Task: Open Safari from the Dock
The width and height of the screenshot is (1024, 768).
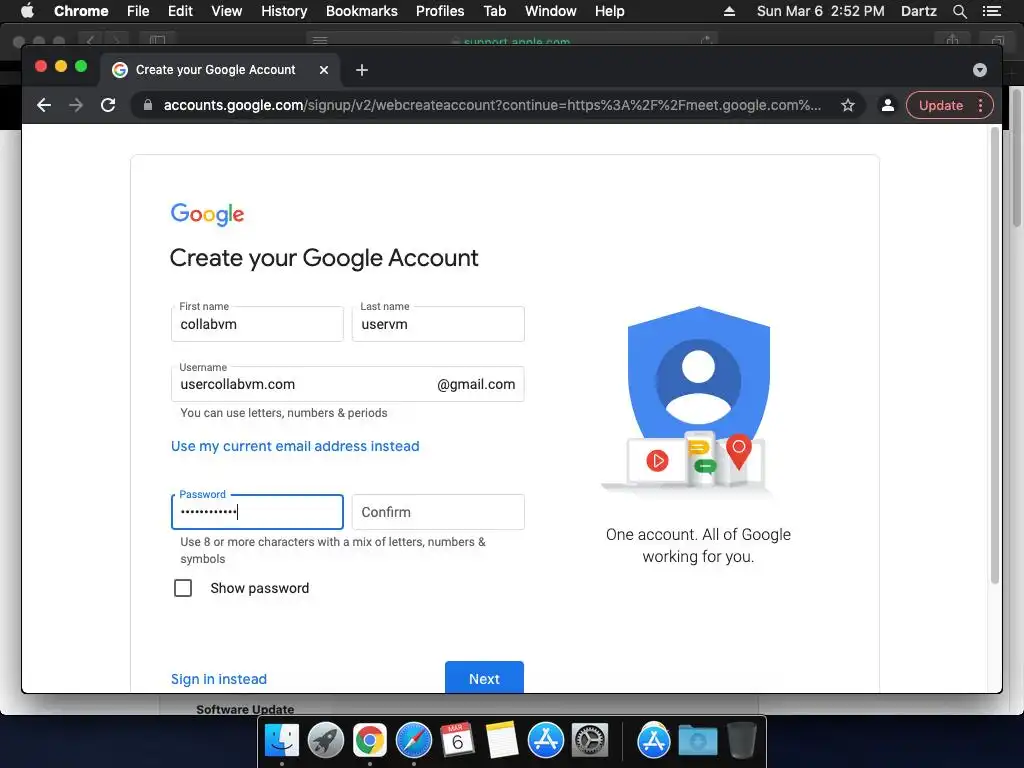Action: tap(413, 741)
